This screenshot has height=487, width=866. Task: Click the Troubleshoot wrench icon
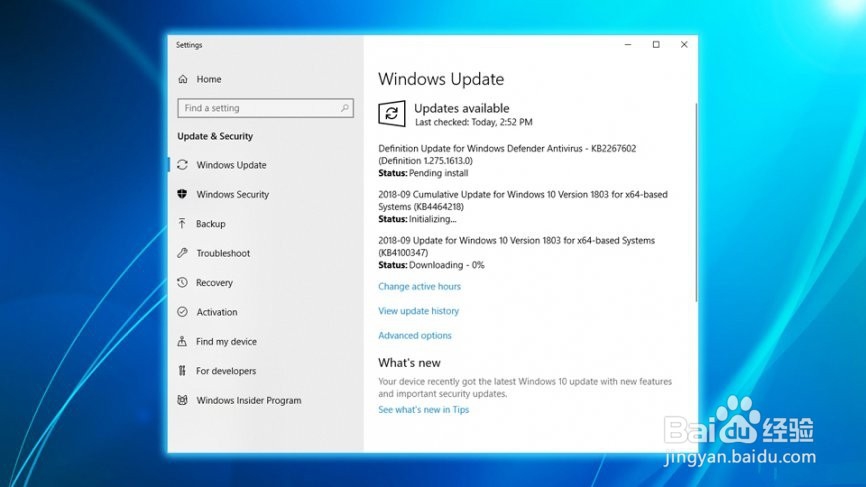[x=182, y=253]
